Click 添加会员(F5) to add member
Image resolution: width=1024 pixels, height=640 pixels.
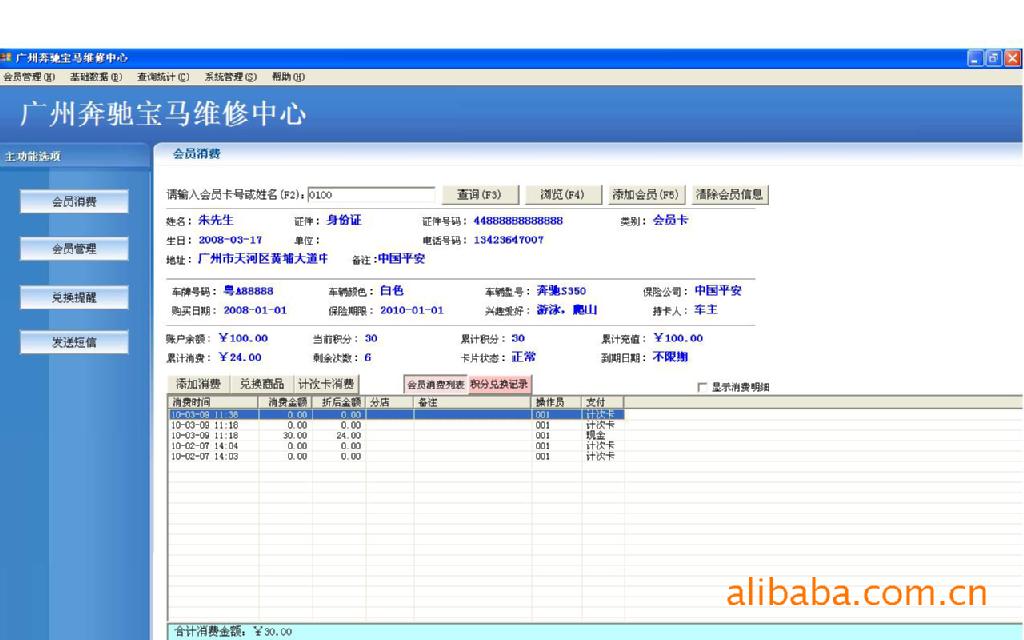646,195
